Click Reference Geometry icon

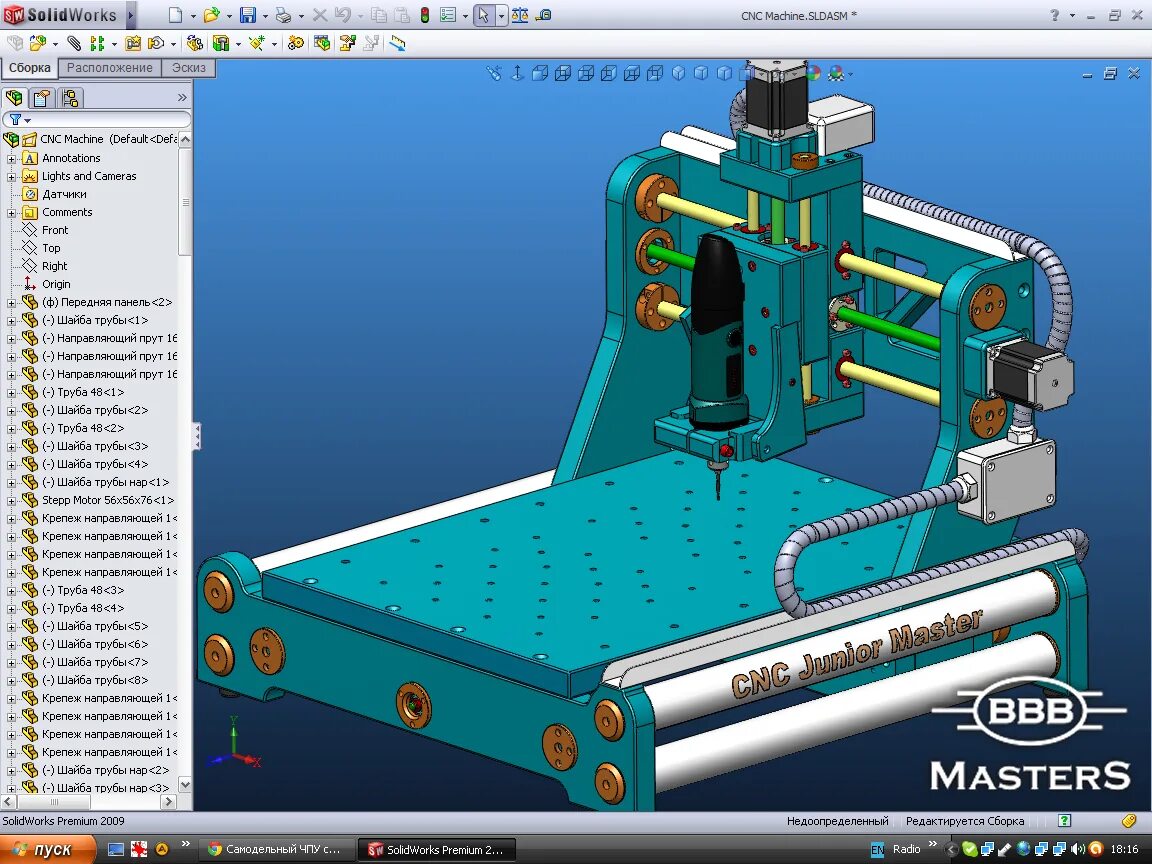tap(256, 43)
